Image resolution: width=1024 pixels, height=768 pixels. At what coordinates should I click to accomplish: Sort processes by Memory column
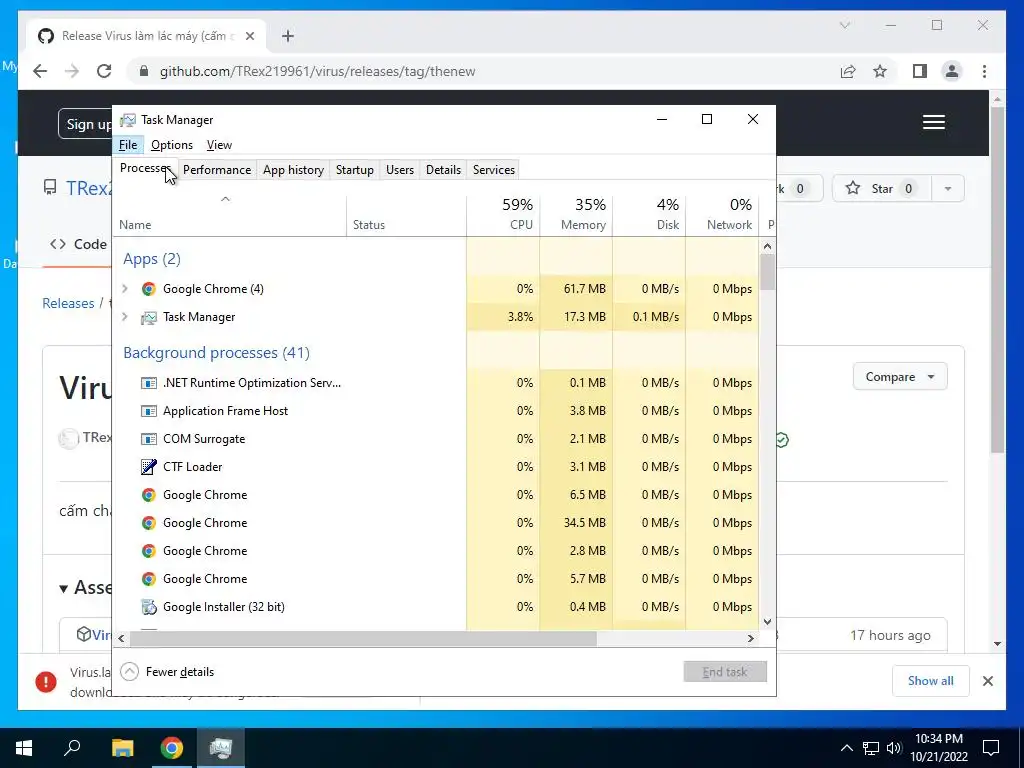pyautogui.click(x=577, y=214)
